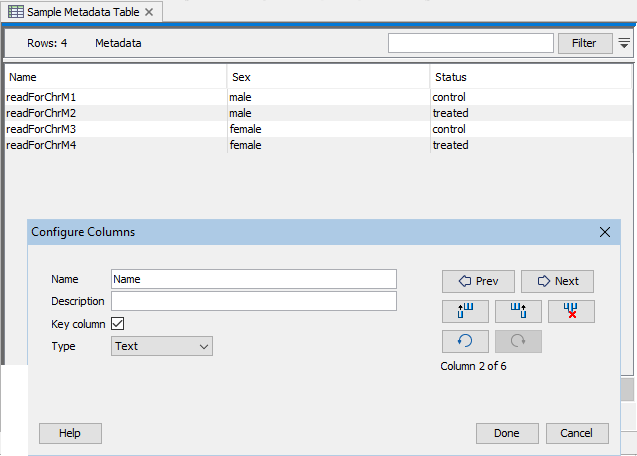The image size is (637, 456).
Task: Go to the previous column with Prev
Action: coord(478,281)
